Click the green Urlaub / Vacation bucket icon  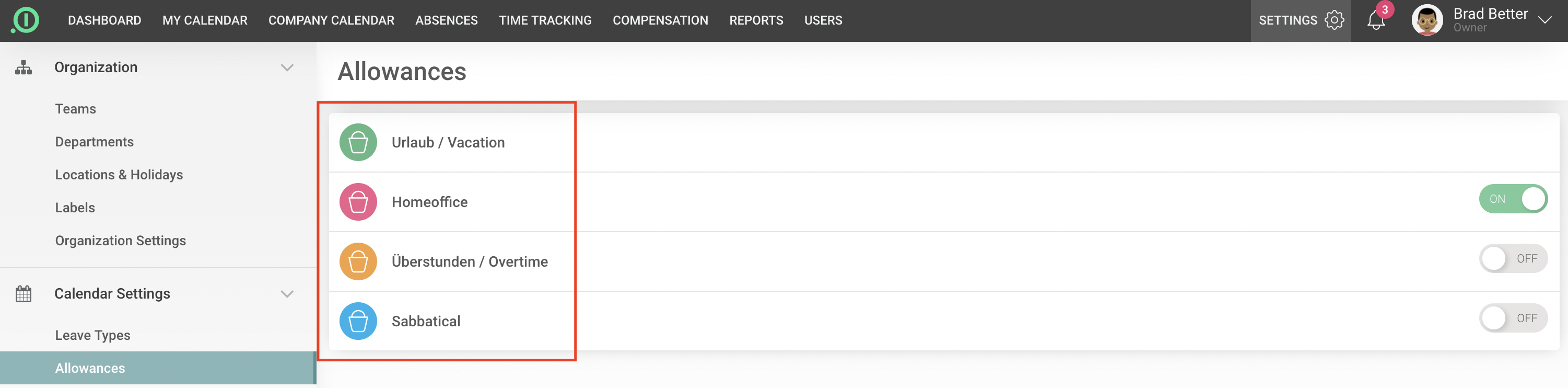pyautogui.click(x=358, y=143)
